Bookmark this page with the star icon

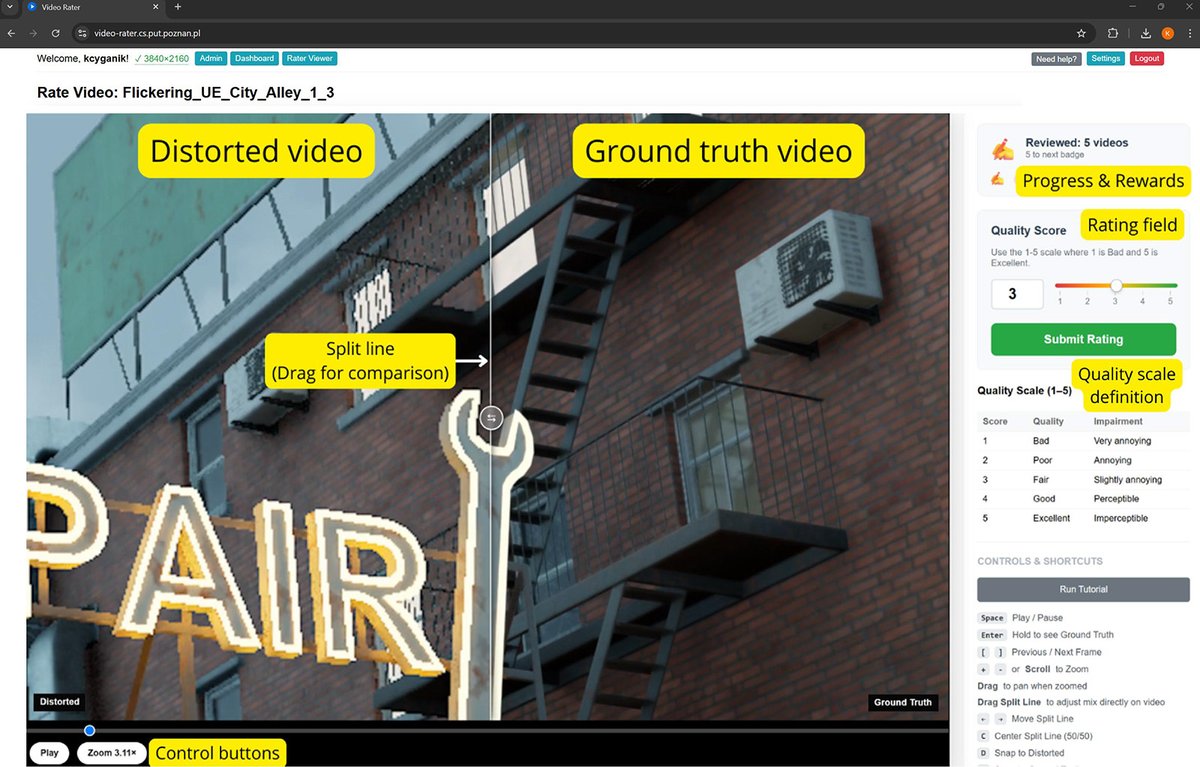[x=1081, y=33]
